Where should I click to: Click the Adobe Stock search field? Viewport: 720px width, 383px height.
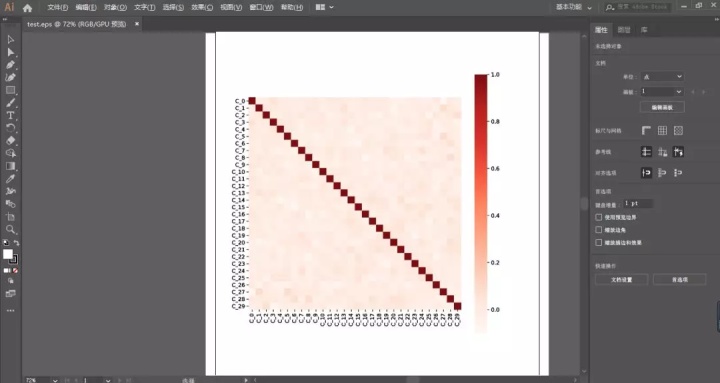point(639,7)
